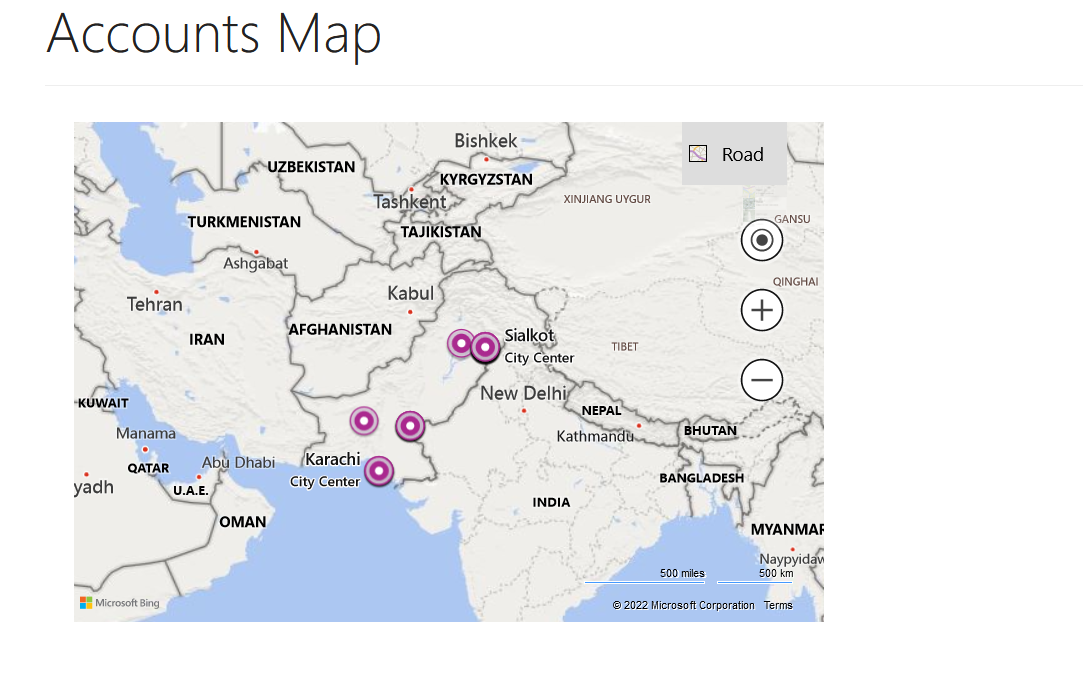Click the pushpin northeast of Karachi

410,426
